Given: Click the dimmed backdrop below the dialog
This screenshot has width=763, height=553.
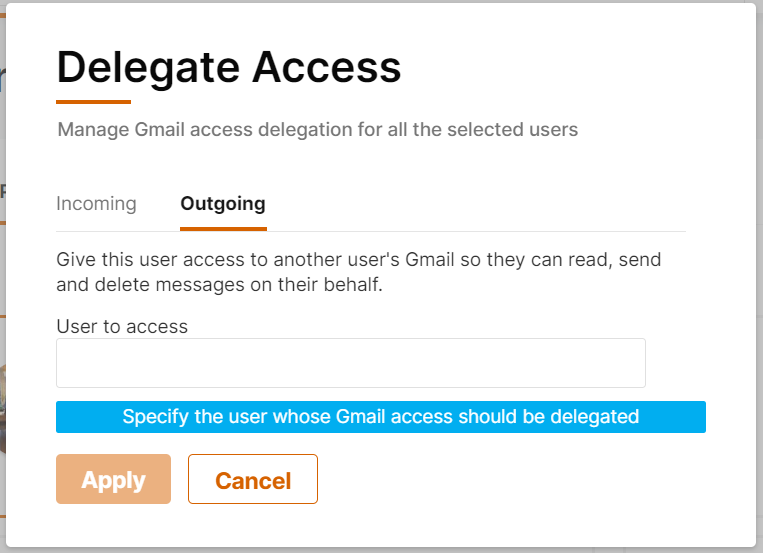Looking at the screenshot, I should tap(380, 550).
